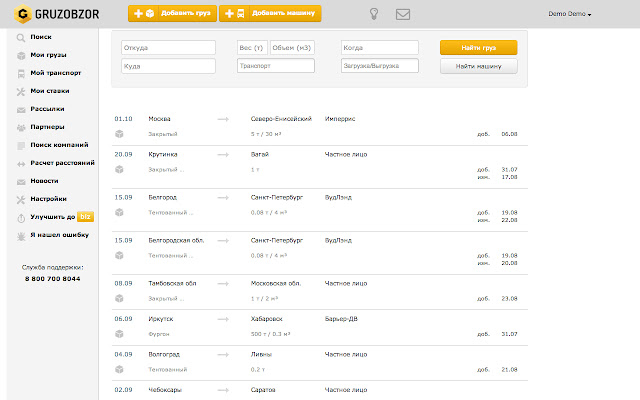Screen dimensions: 640x400
Task: Click the Найти машину button
Action: 478,66
